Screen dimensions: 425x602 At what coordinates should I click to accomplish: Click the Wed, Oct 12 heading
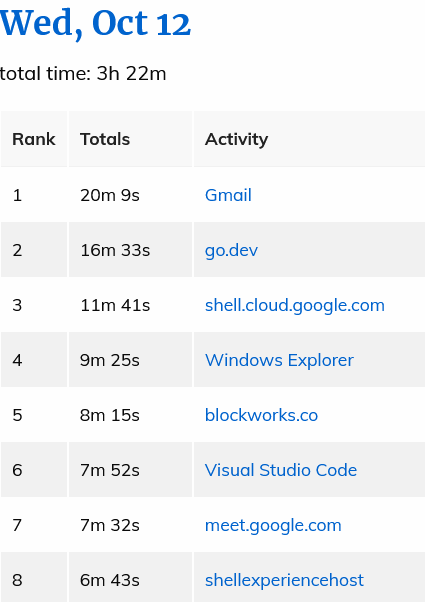(x=95, y=23)
